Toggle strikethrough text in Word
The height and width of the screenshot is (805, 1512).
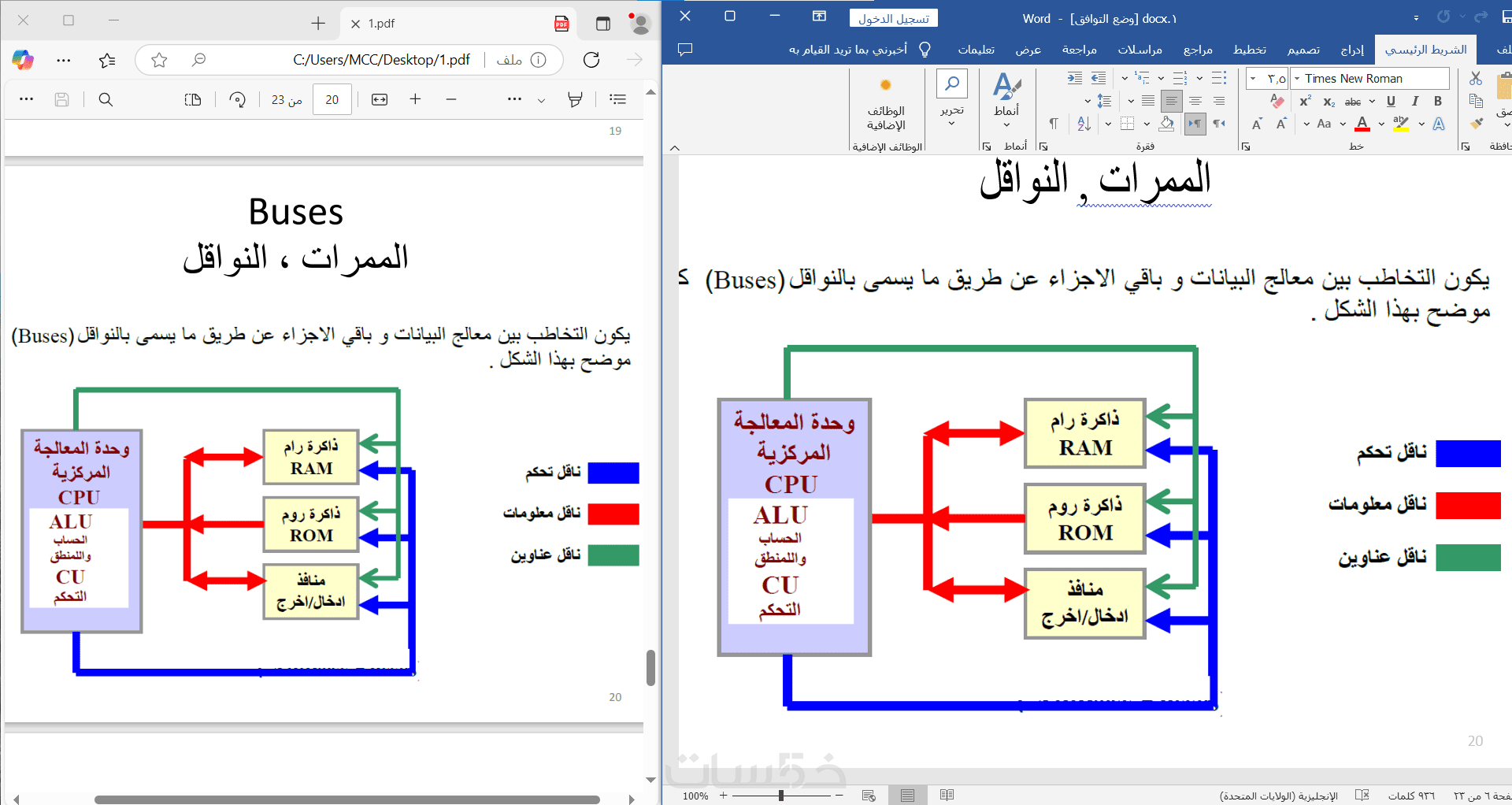[x=1353, y=102]
